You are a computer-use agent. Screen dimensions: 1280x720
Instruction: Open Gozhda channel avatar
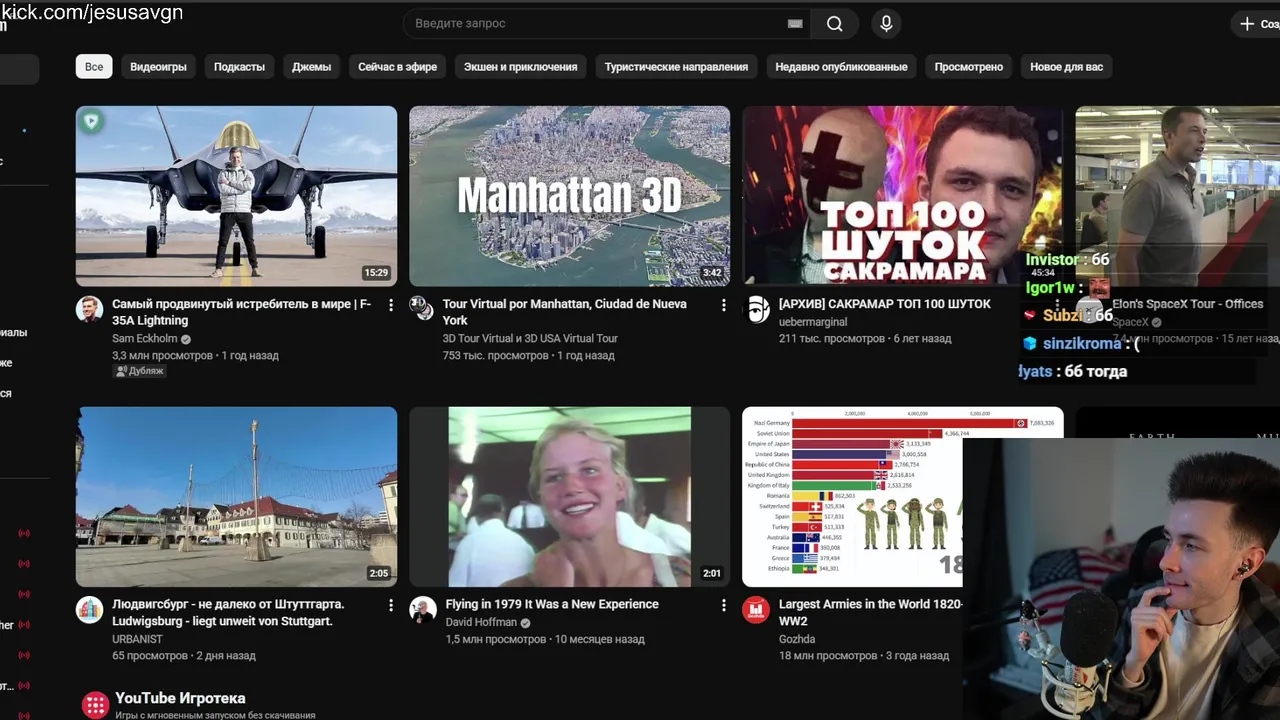[757, 610]
